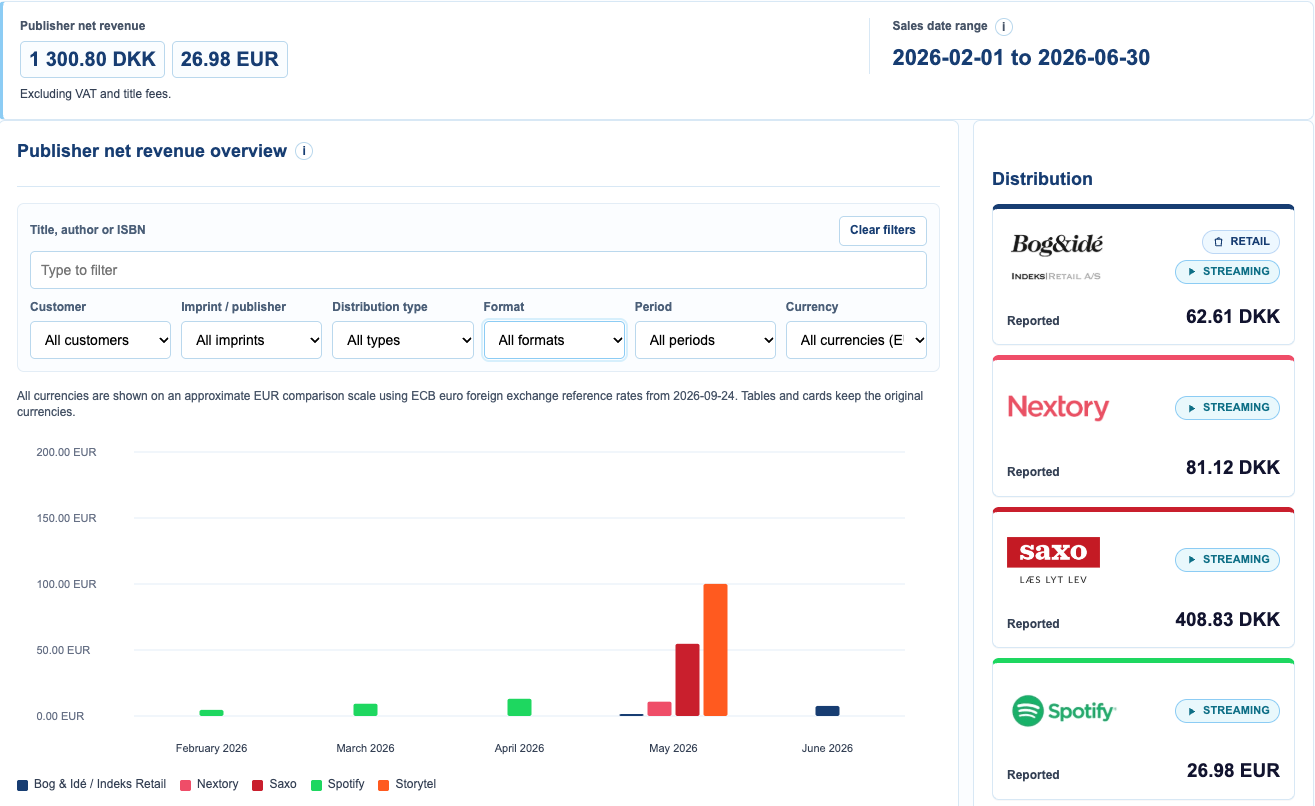
Task: Click STREAMING badge on Spotify card
Action: tap(1227, 710)
